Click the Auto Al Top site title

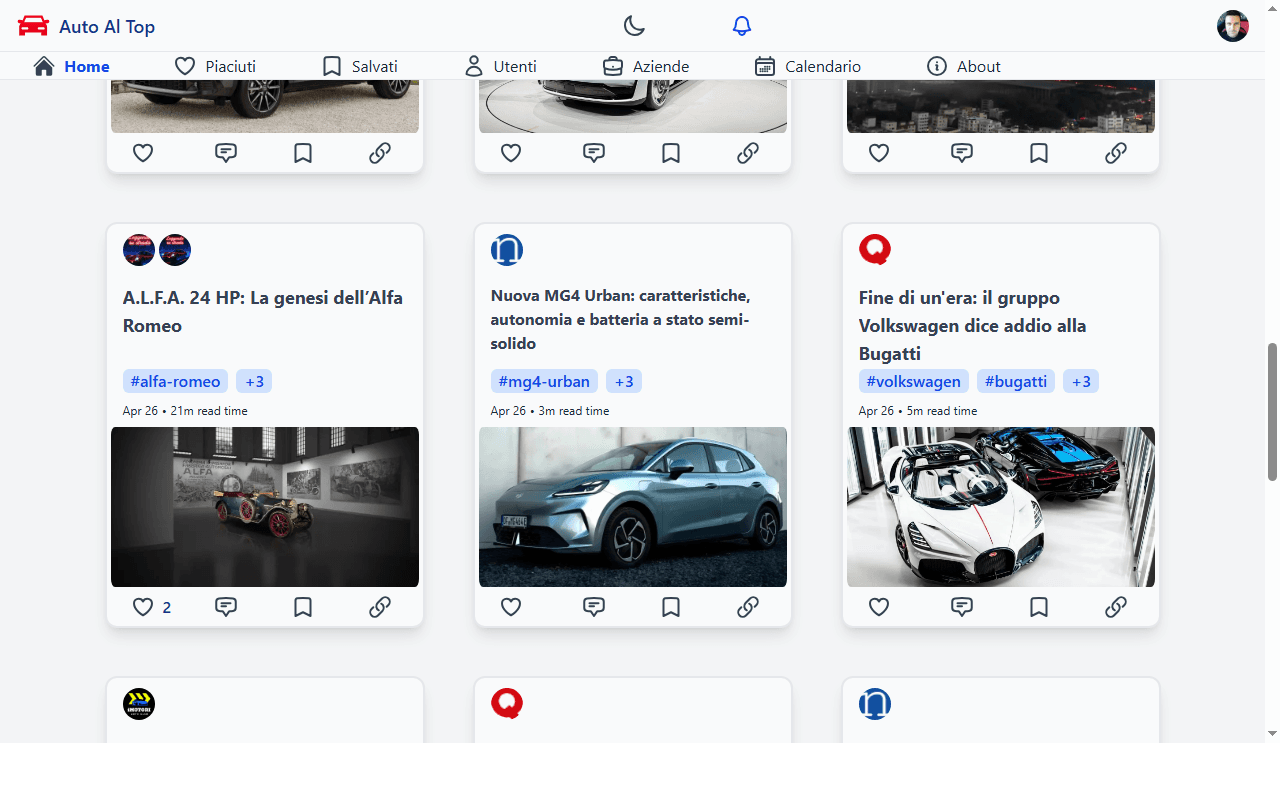pos(107,27)
